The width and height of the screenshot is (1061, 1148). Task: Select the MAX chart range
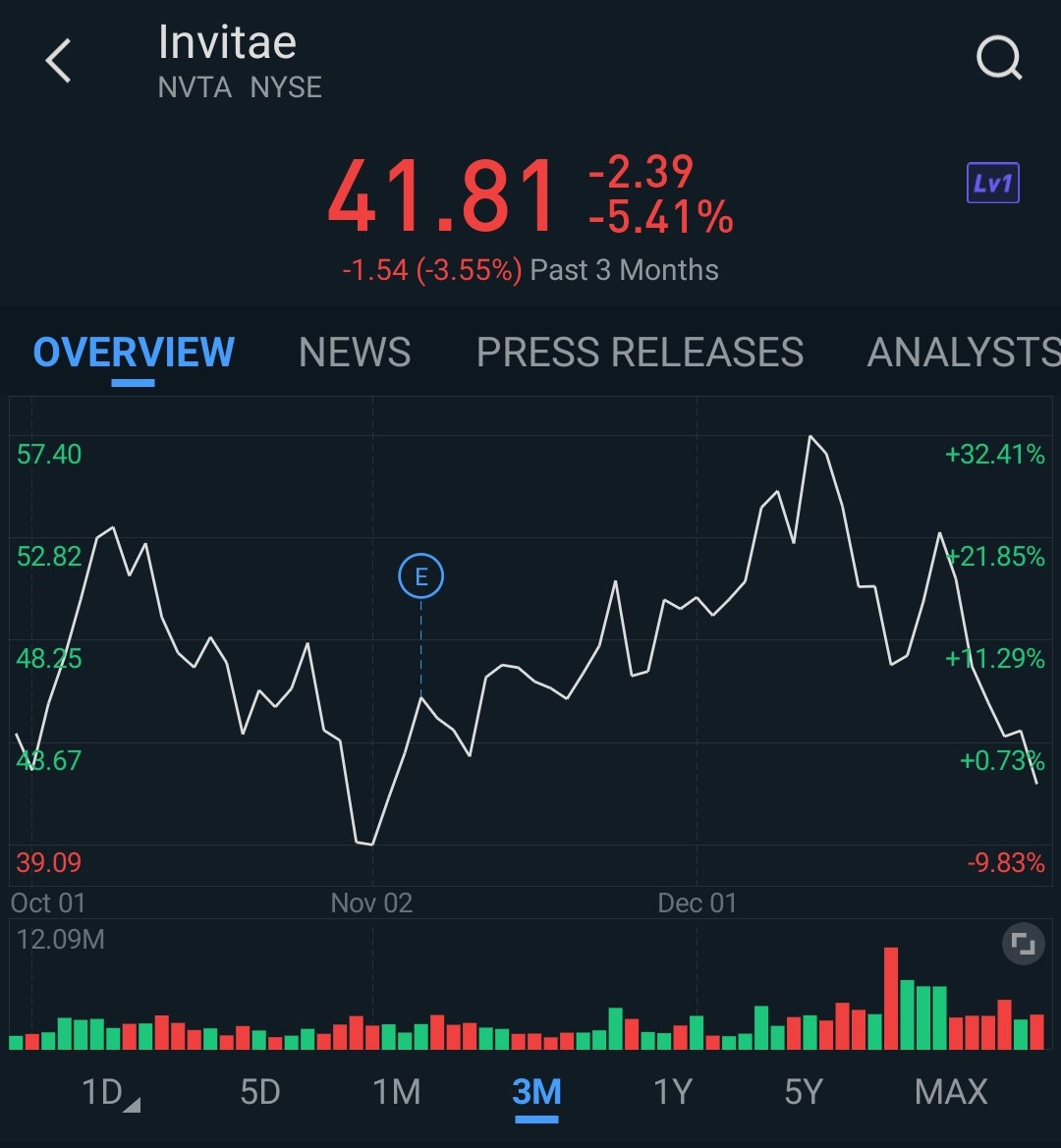[951, 1092]
